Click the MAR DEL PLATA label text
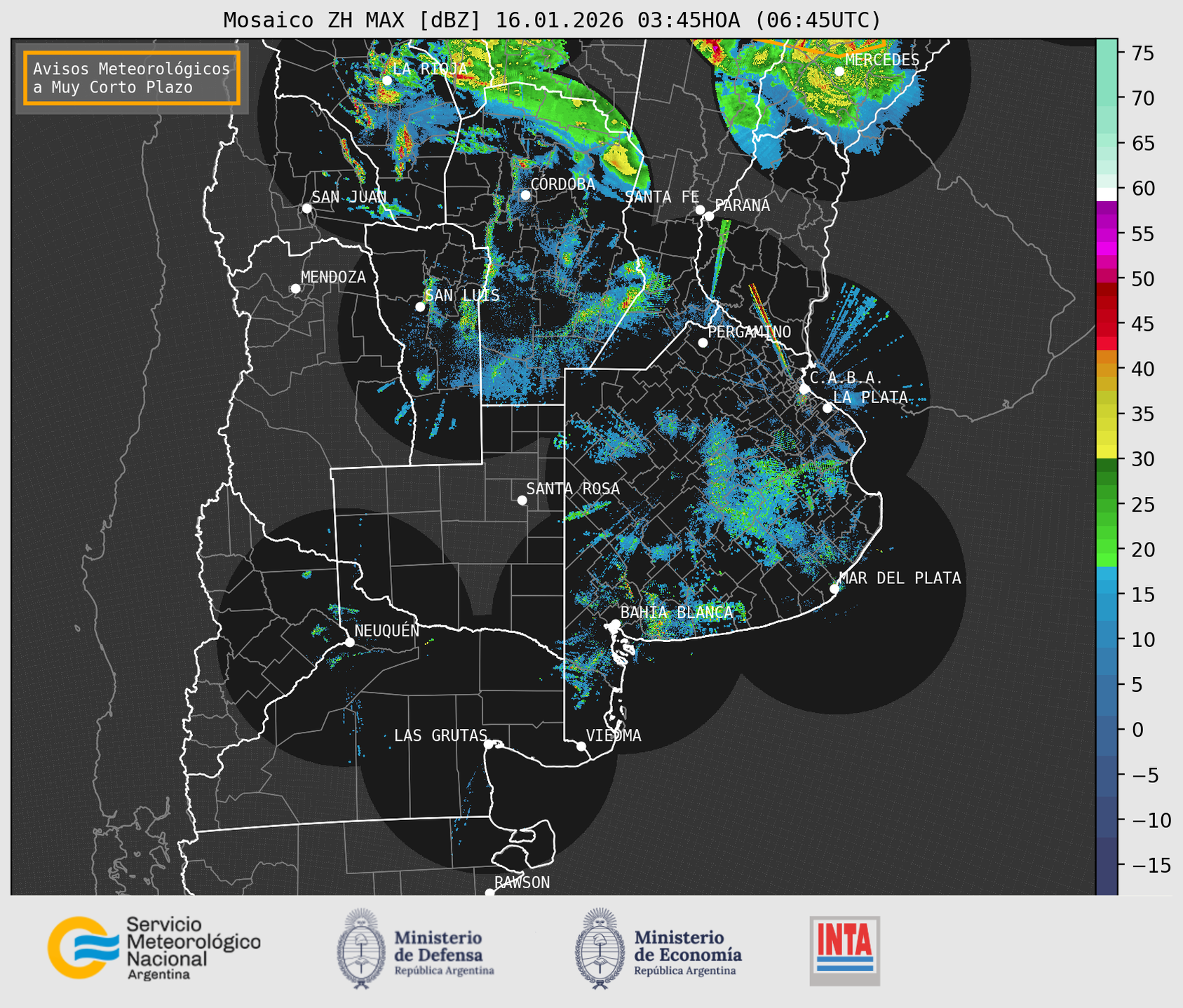The height and width of the screenshot is (1008, 1183). (x=900, y=578)
